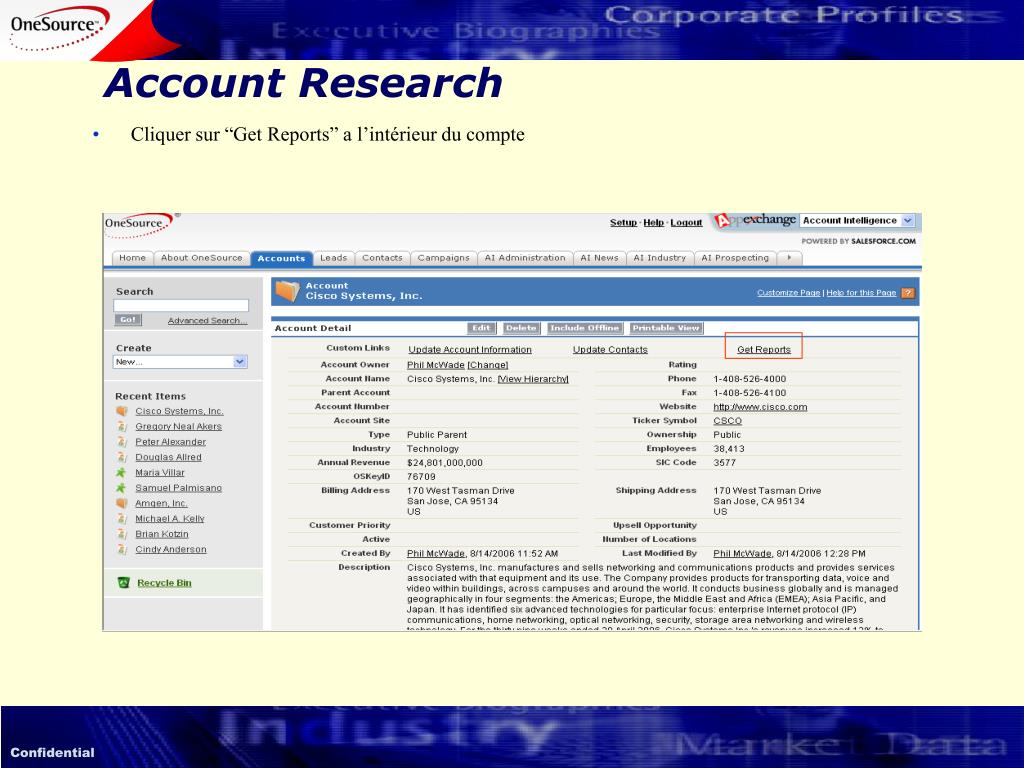Image resolution: width=1024 pixels, height=768 pixels.
Task: Open the Help for this Page link
Action: pos(861,293)
